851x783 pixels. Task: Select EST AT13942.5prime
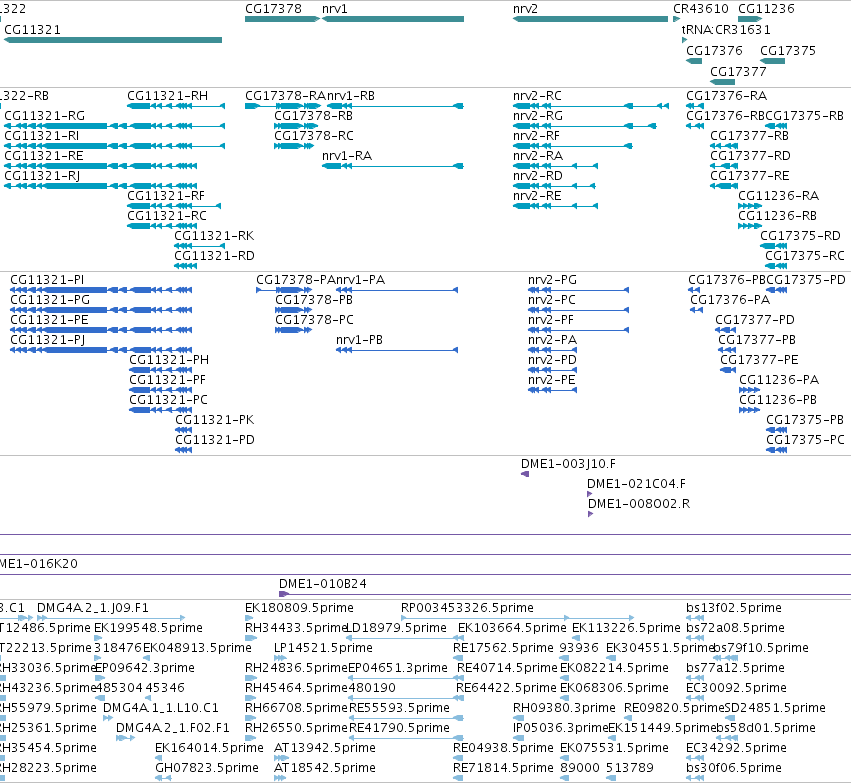325,748
